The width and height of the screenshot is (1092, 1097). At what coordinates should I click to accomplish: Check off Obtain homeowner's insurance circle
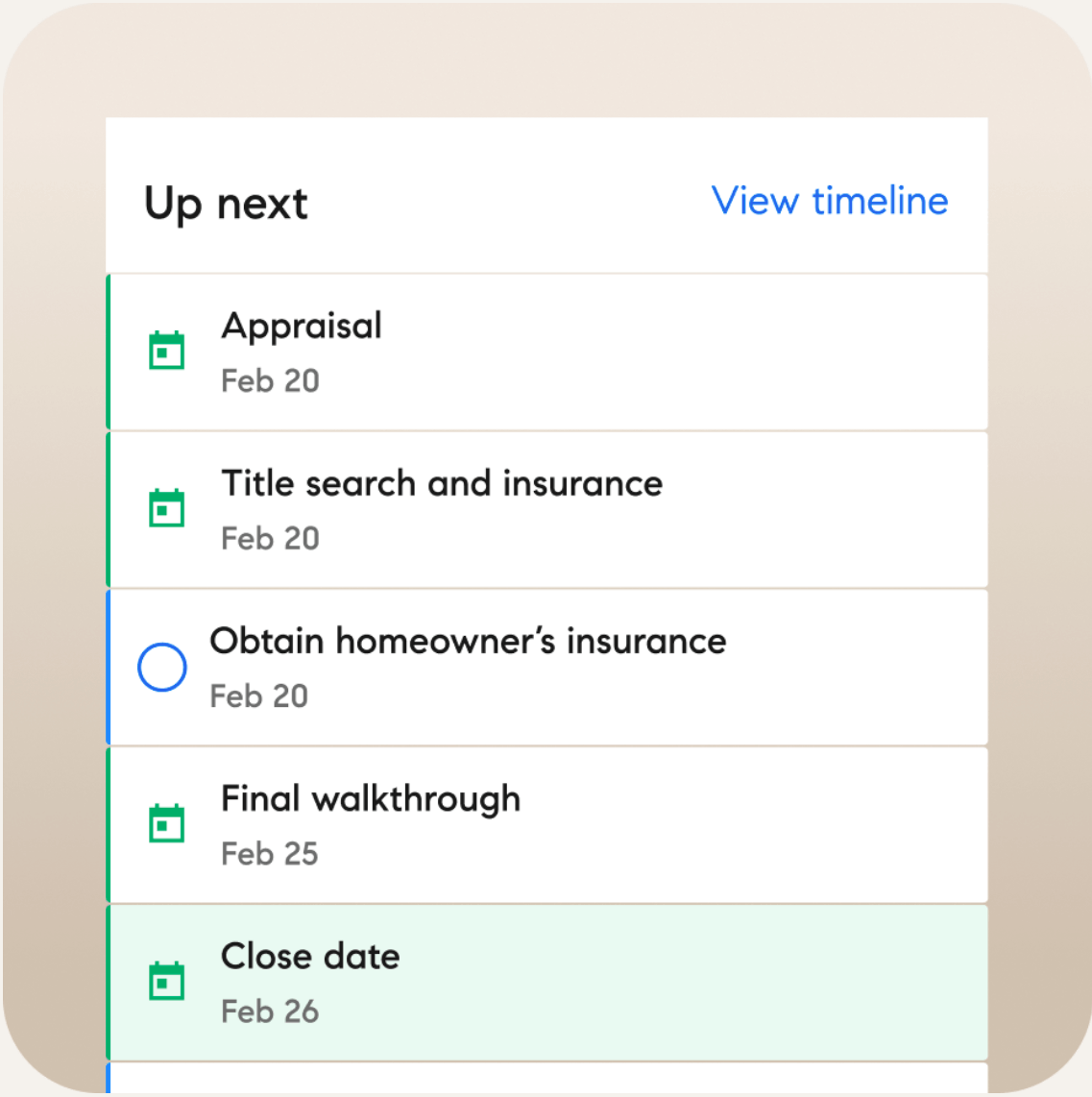tap(161, 667)
